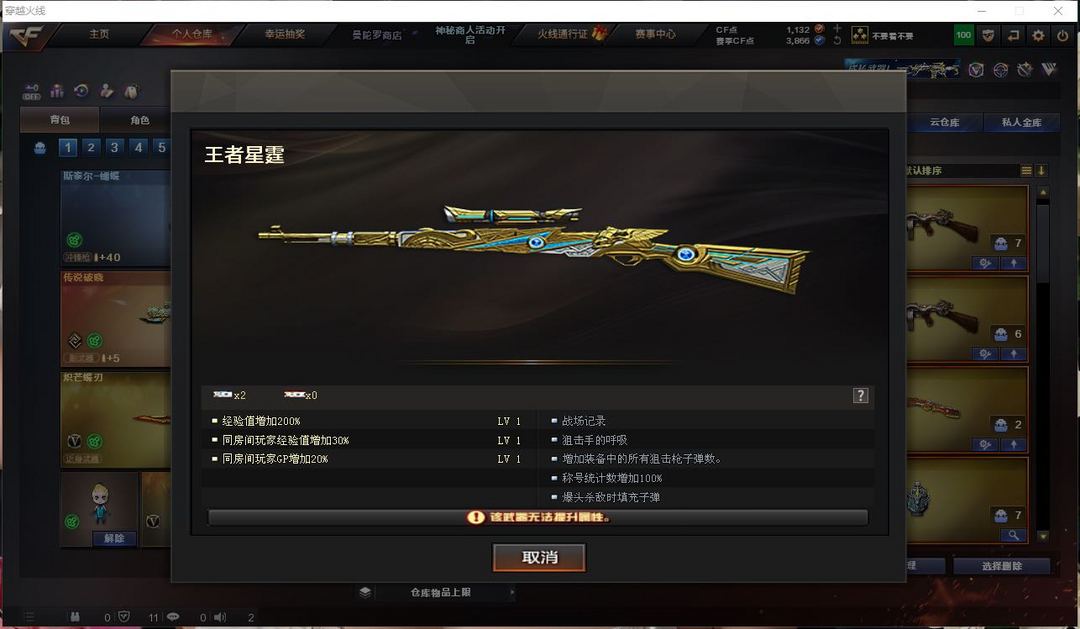
Task: Click the circular refresh icon above backpack
Action: coord(81,91)
